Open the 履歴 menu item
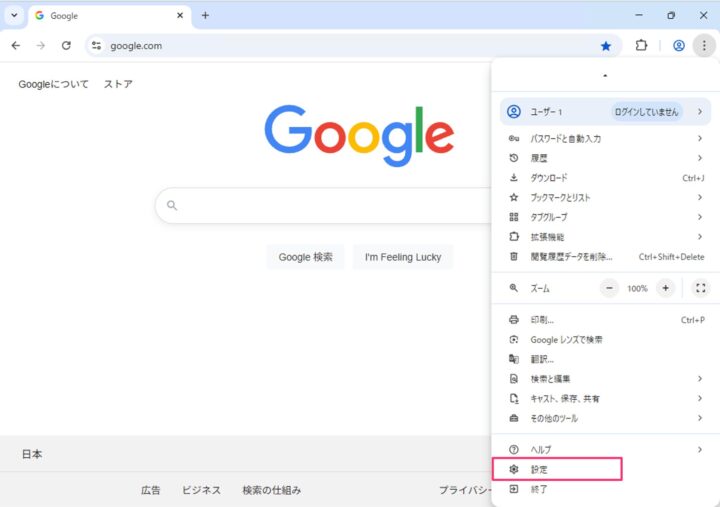Viewport: 720px width, 507px height. 605,158
